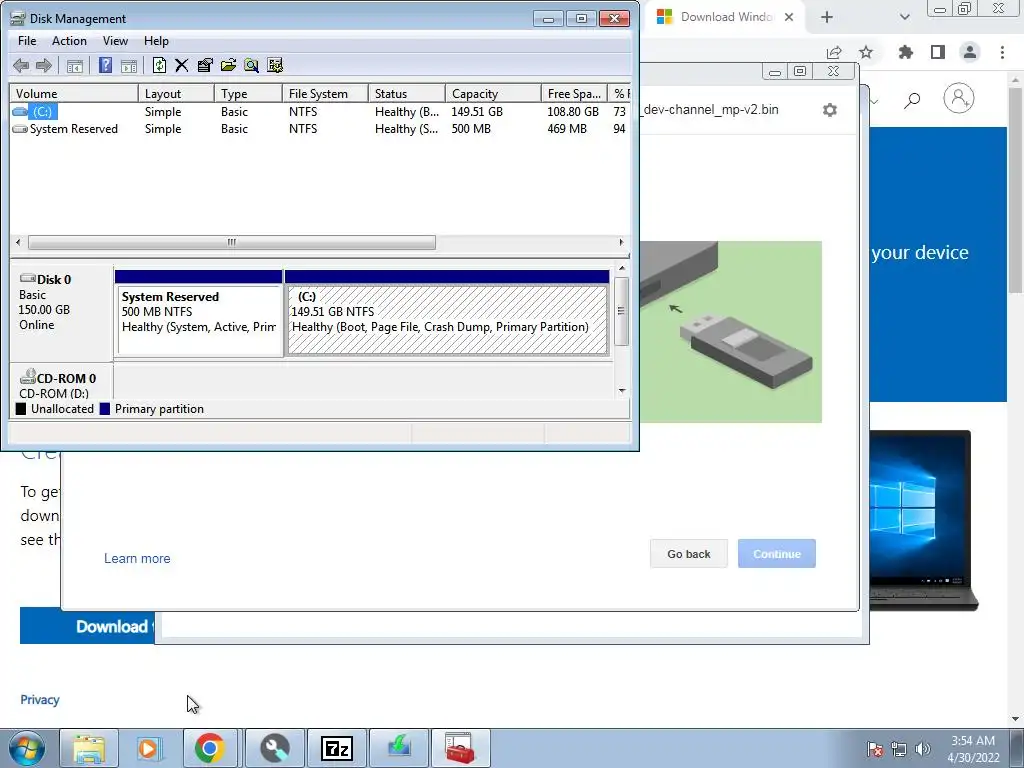Open the Learn more link

coord(137,558)
